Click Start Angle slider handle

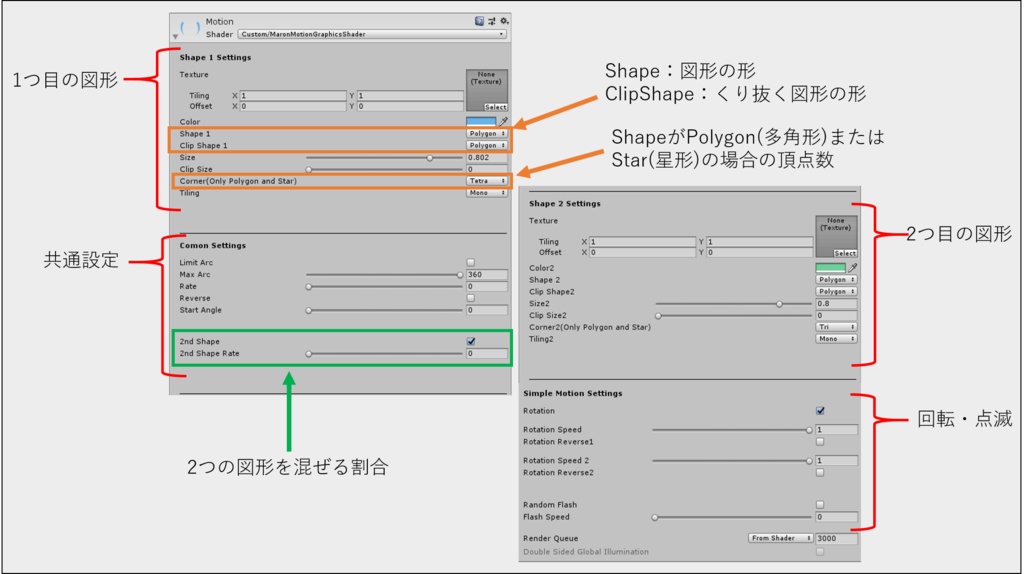[x=309, y=310]
